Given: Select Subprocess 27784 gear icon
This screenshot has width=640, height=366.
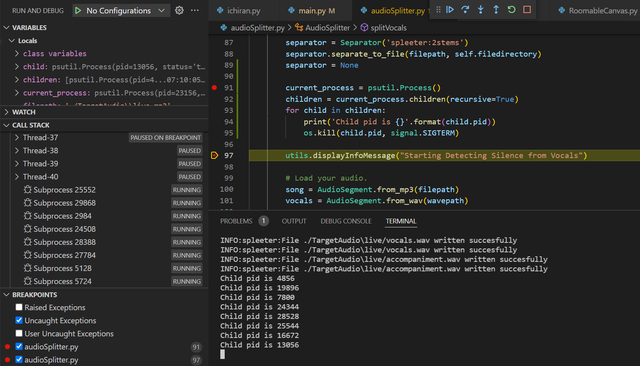Looking at the screenshot, I should point(27,255).
